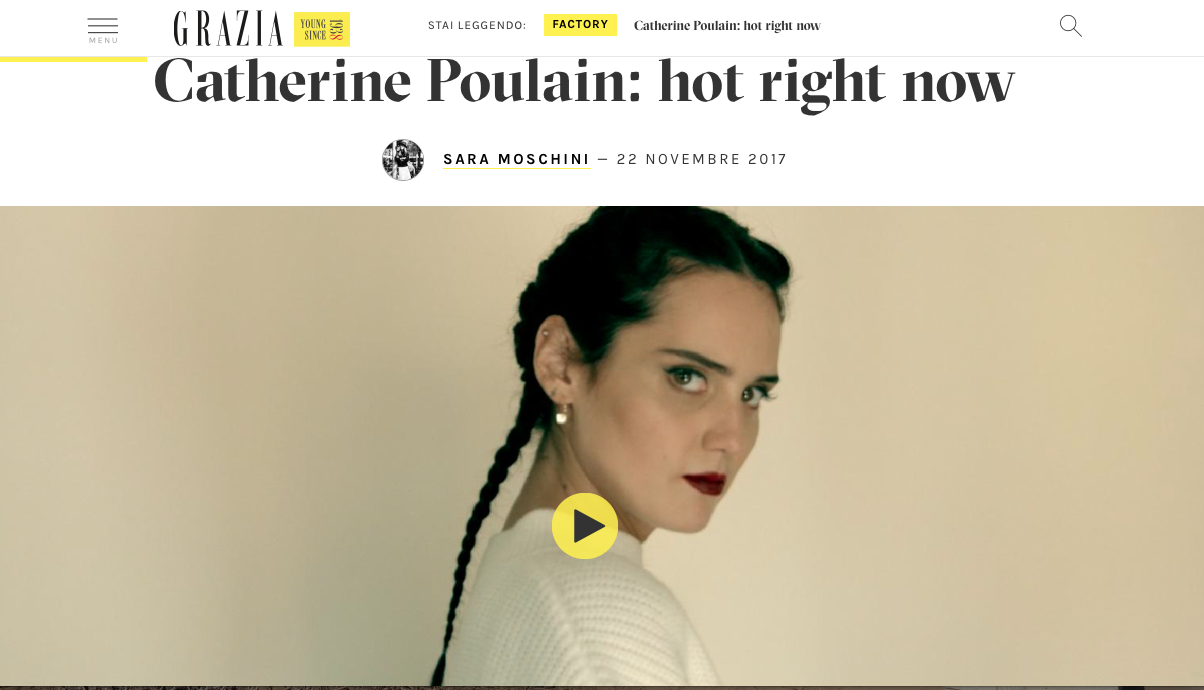Click the yellow reading progress bar

point(73,59)
